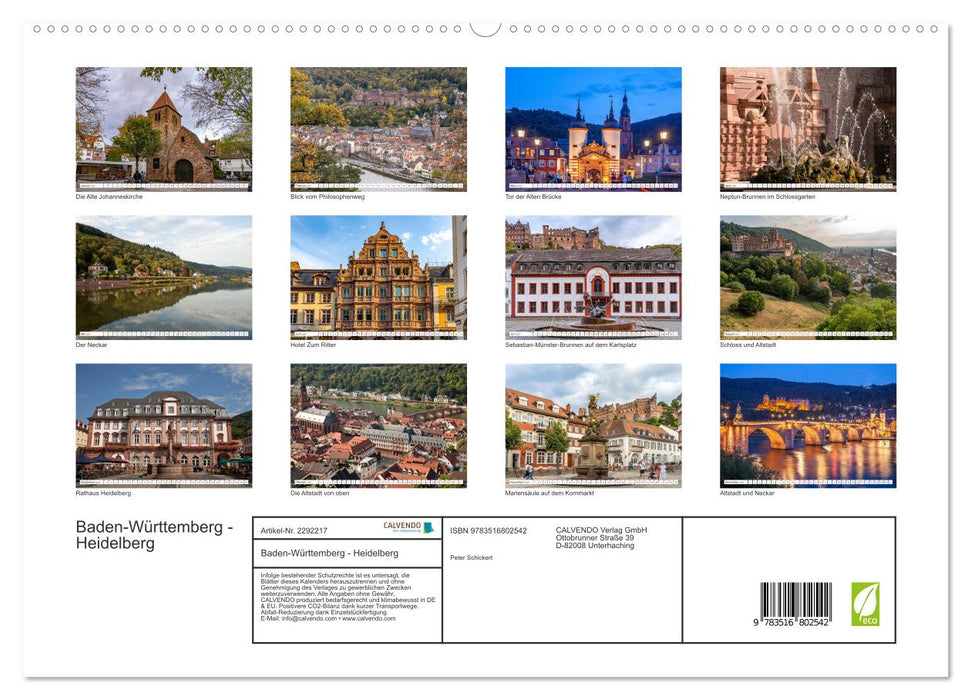Click the boxed 'Baden-Württemberg - Heidelberg' title
Image resolution: width=971 pixels, height=700 pixels.
pyautogui.click(x=329, y=553)
